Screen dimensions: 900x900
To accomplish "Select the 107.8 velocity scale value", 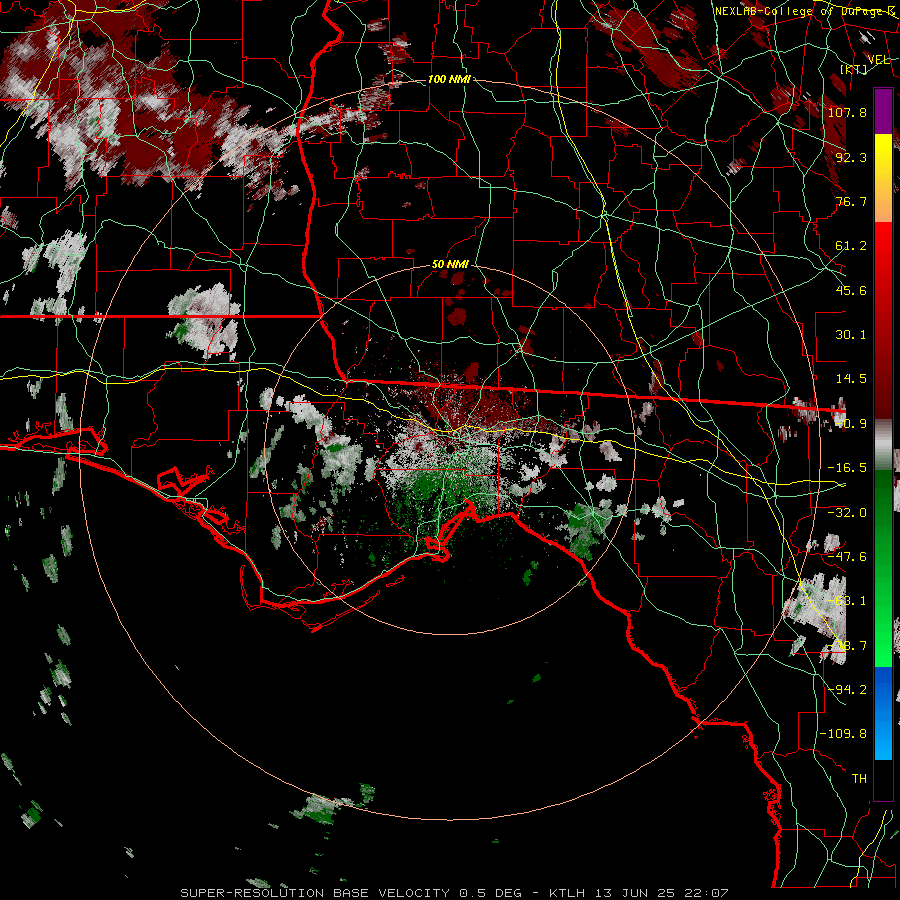I will (847, 112).
